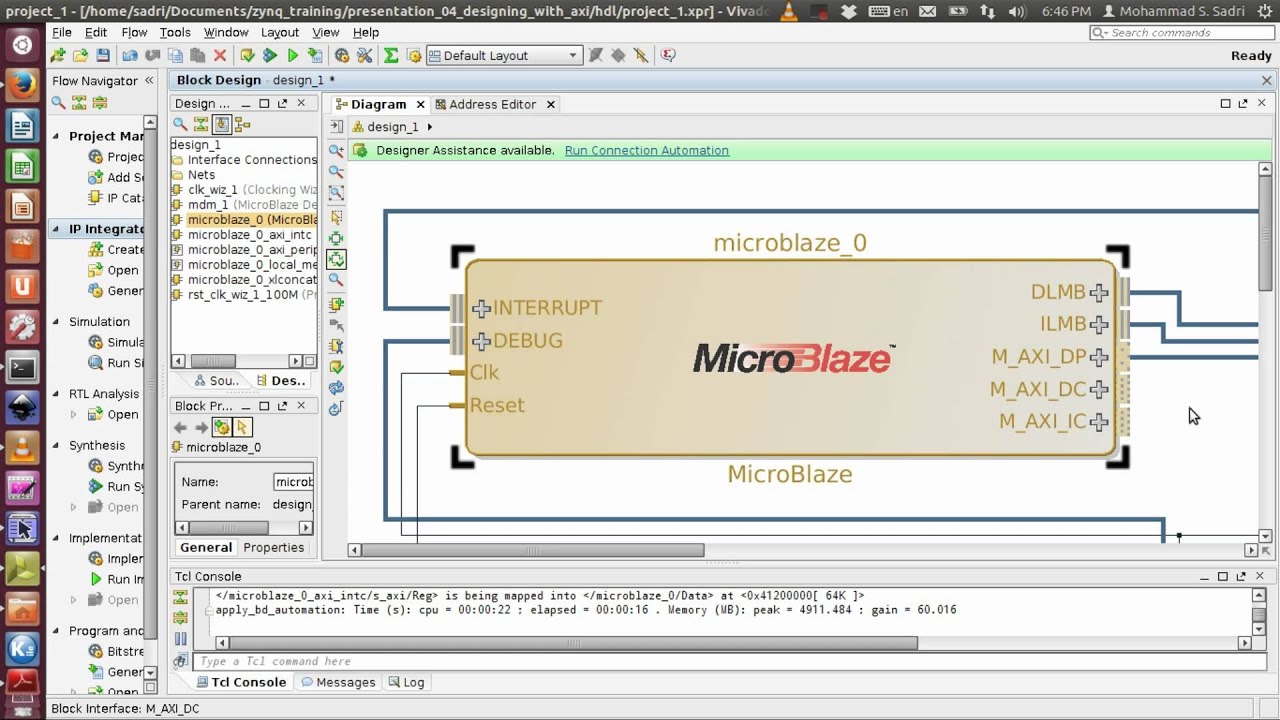Open Terminal from the Ubuntu launcher
1280x720 pixels.
22,368
